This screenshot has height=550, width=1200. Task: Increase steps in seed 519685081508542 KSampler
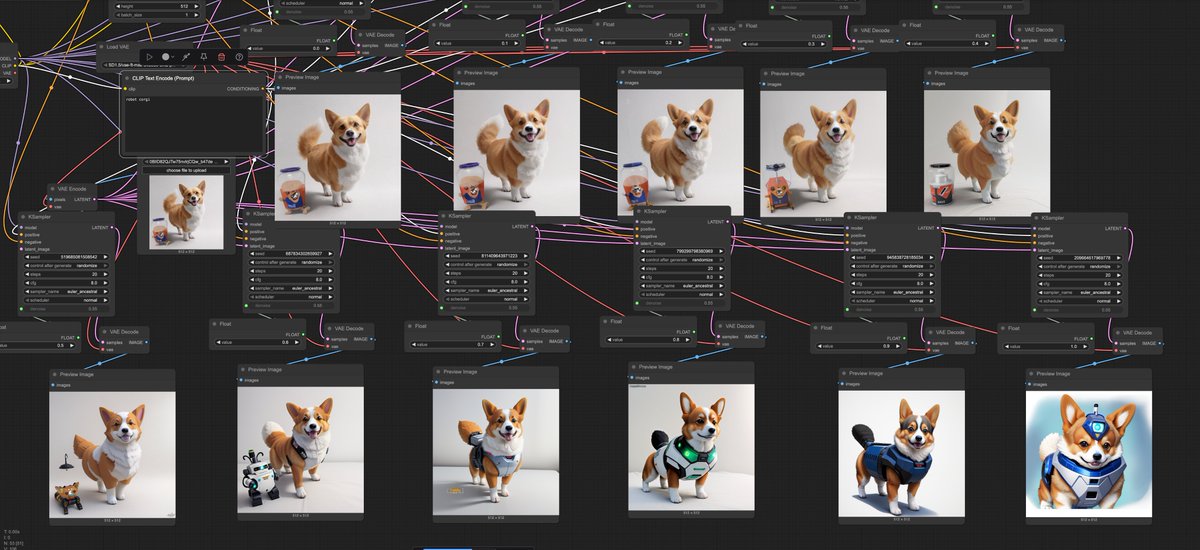coord(107,274)
